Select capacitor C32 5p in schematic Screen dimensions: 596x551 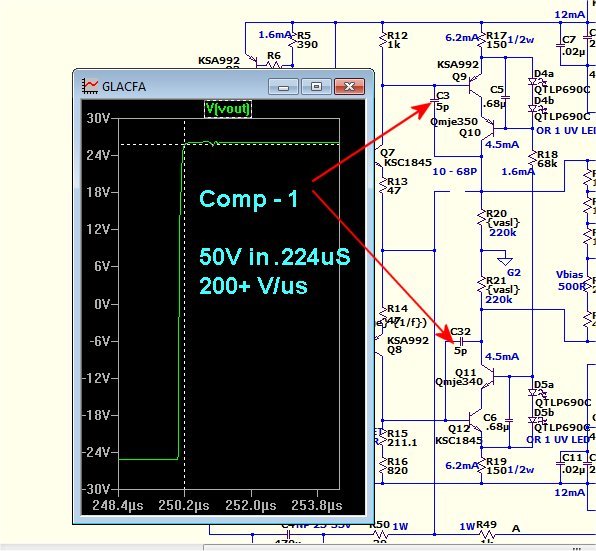(461, 341)
